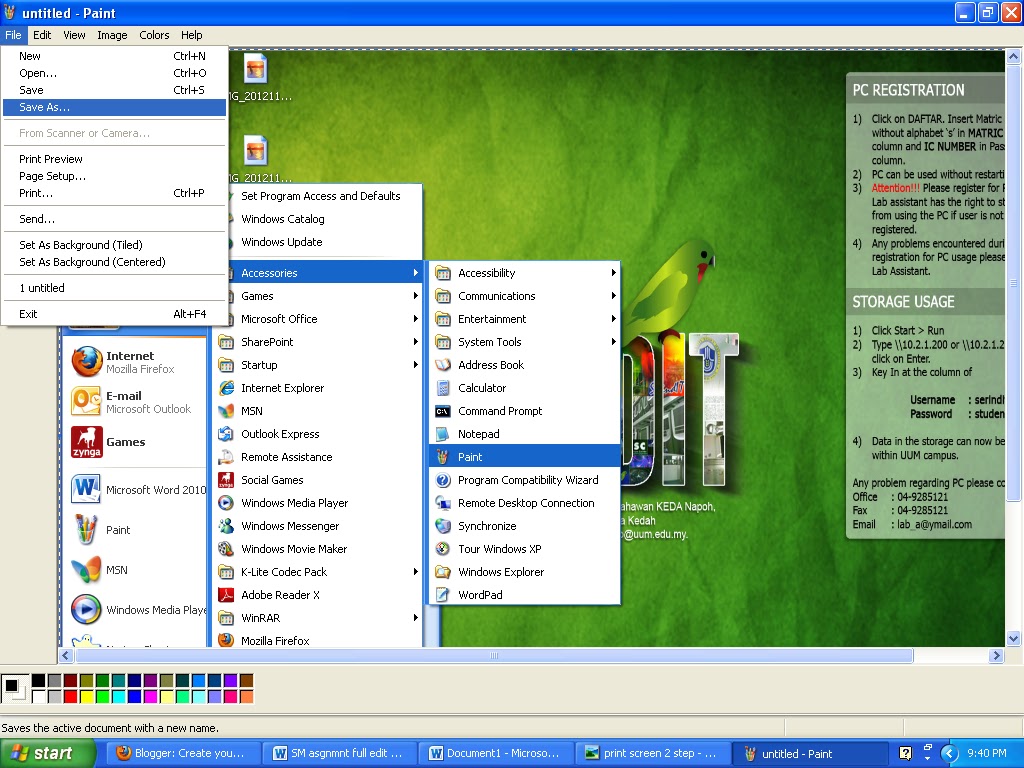Screen dimensions: 1024x768
Task: Expand the Accessibility submenu arrow
Action: pyautogui.click(x=613, y=273)
